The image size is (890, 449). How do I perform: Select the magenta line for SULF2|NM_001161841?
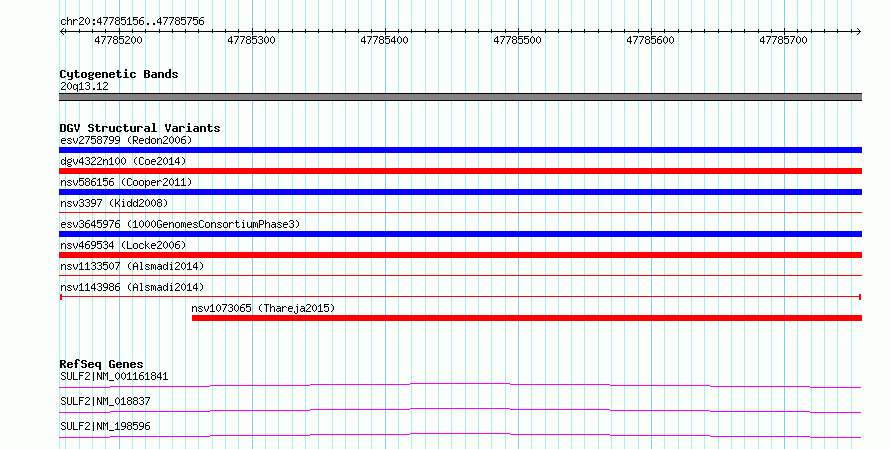click(460, 386)
